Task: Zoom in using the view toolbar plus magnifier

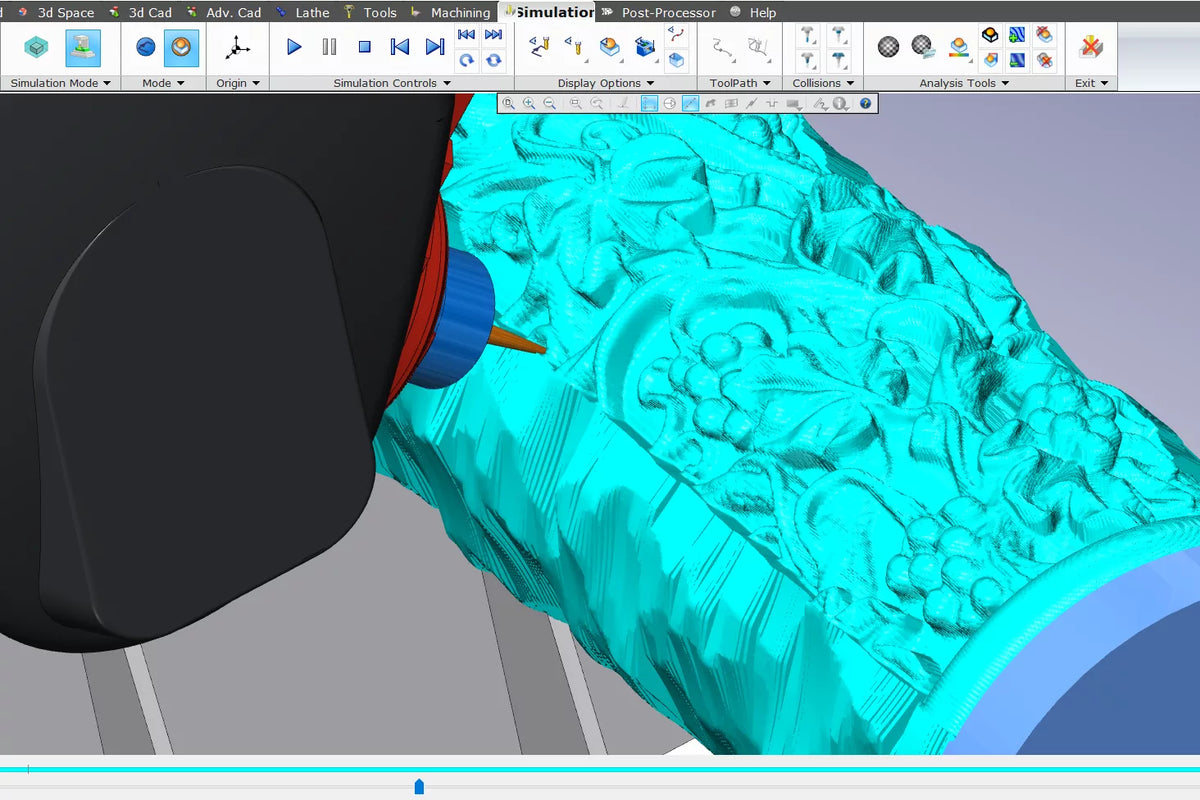Action: pyautogui.click(x=529, y=103)
